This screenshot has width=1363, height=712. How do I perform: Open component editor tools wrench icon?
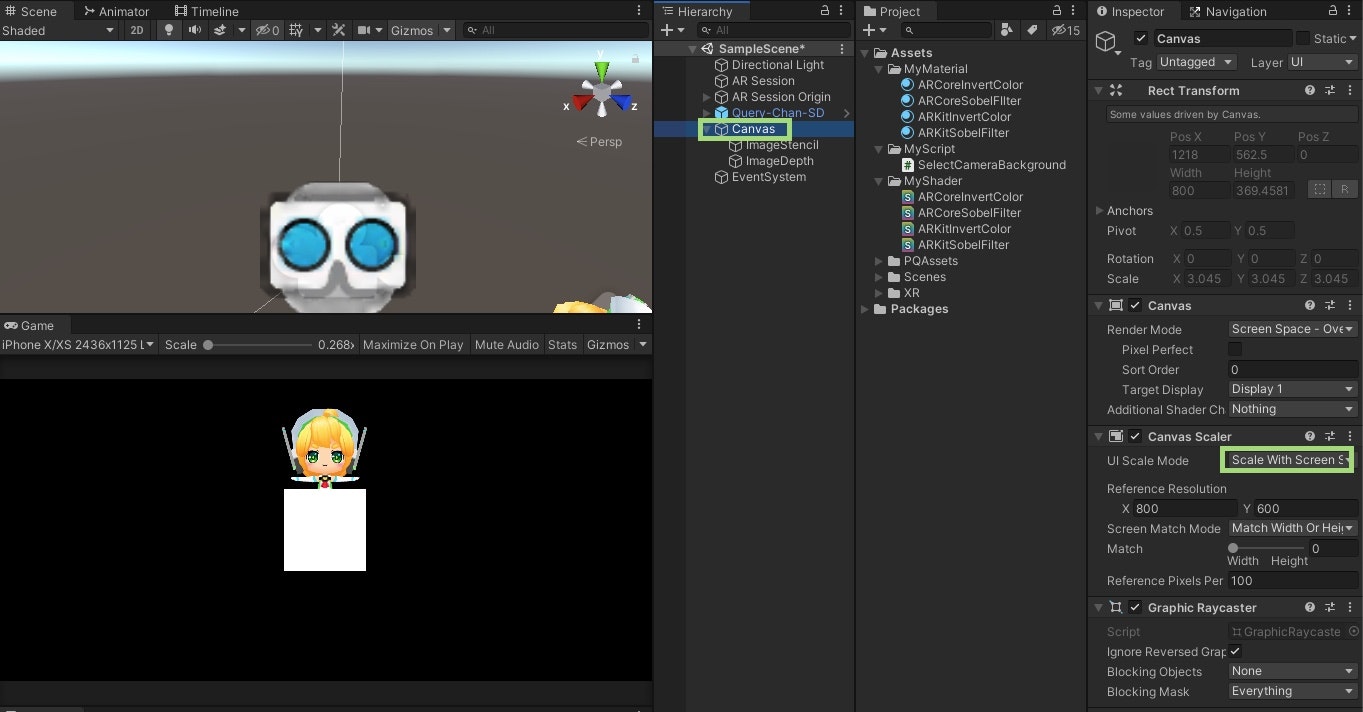tap(339, 31)
